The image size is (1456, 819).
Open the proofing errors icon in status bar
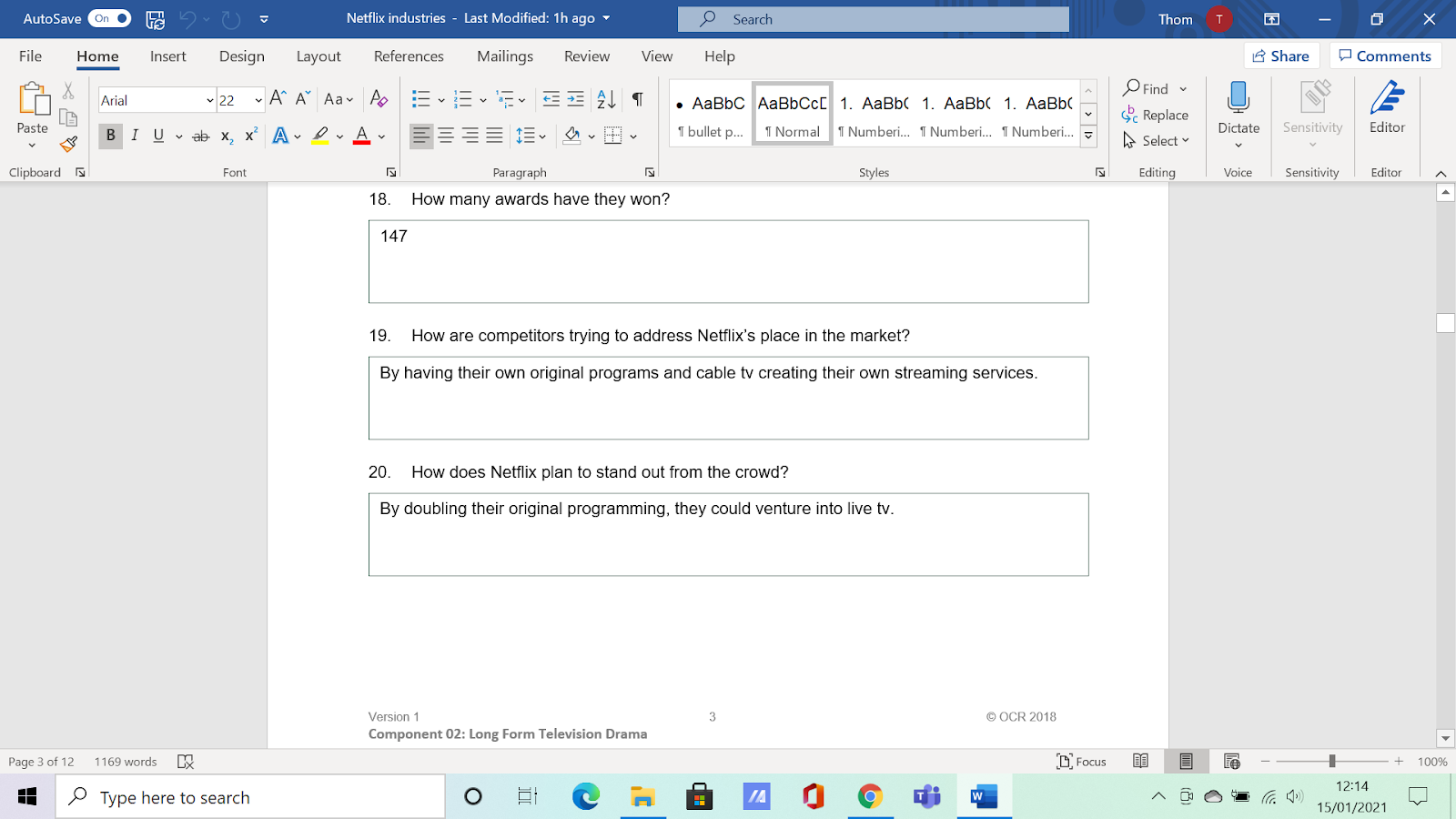point(186,762)
